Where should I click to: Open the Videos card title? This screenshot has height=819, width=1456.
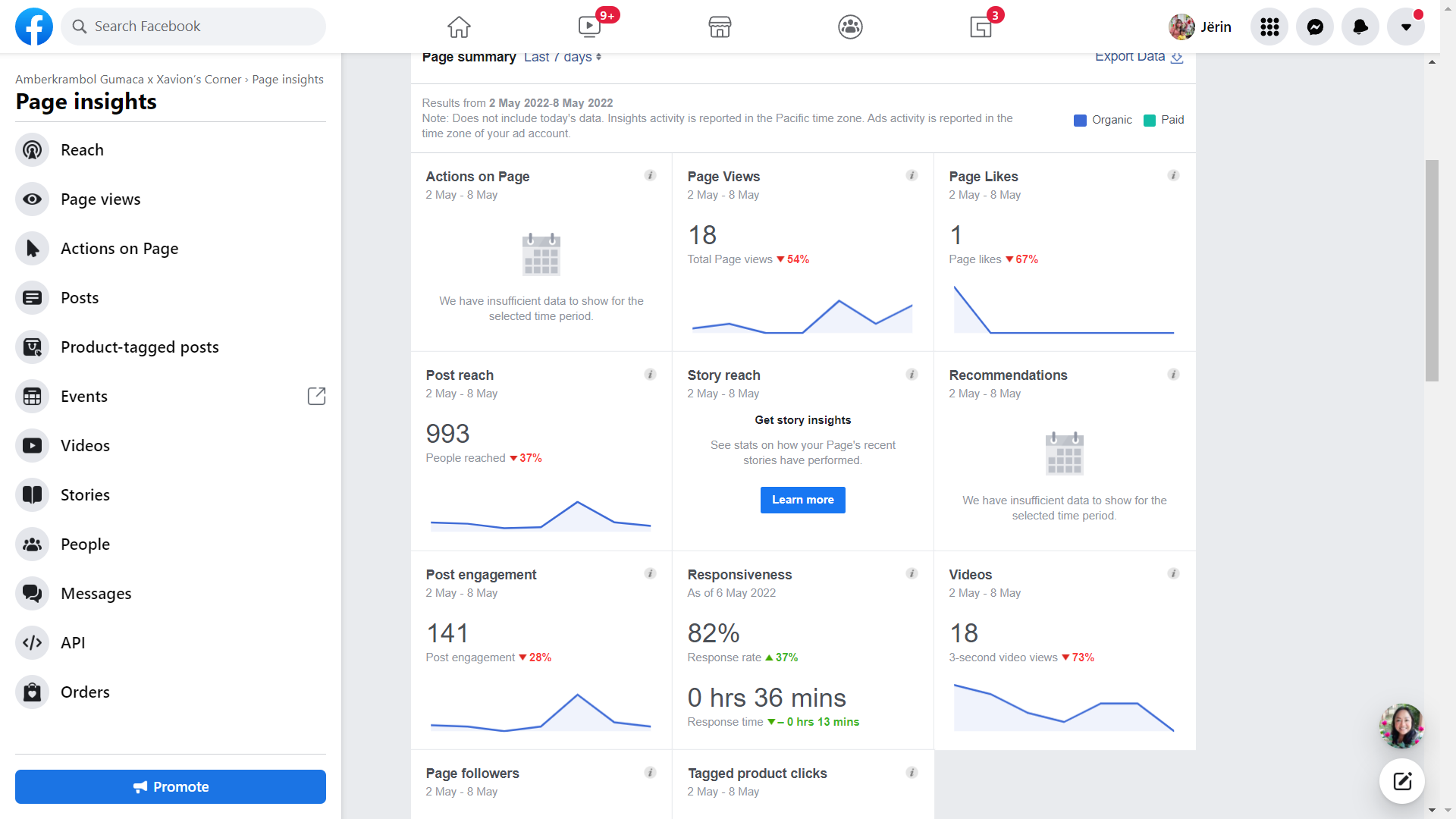point(971,575)
